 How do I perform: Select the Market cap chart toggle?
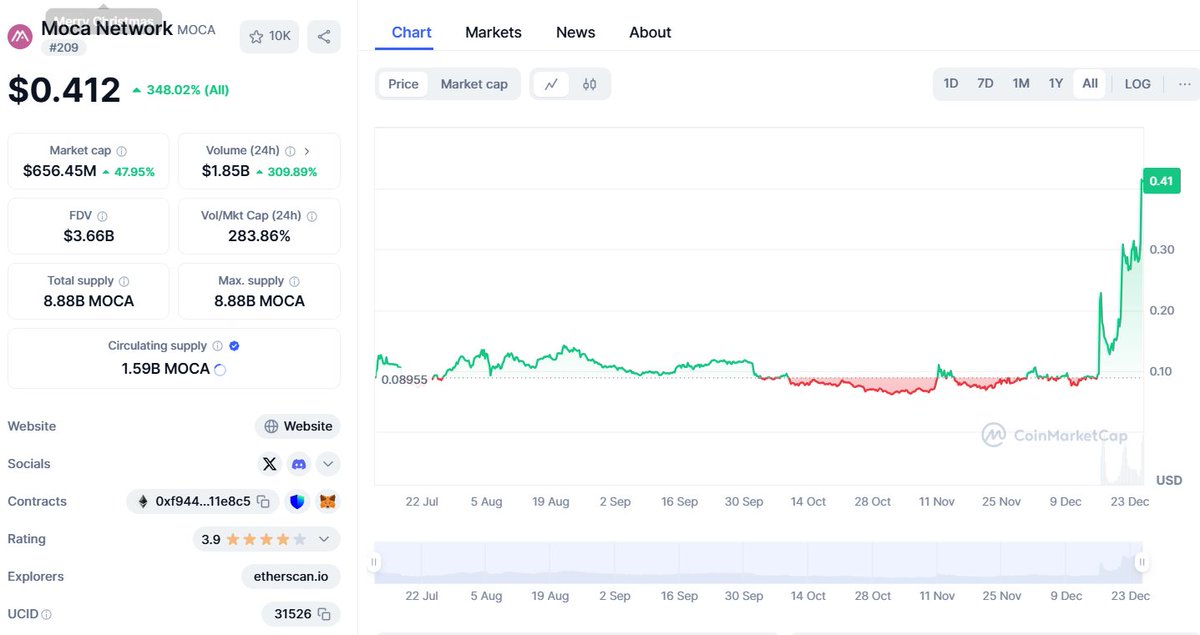click(474, 84)
